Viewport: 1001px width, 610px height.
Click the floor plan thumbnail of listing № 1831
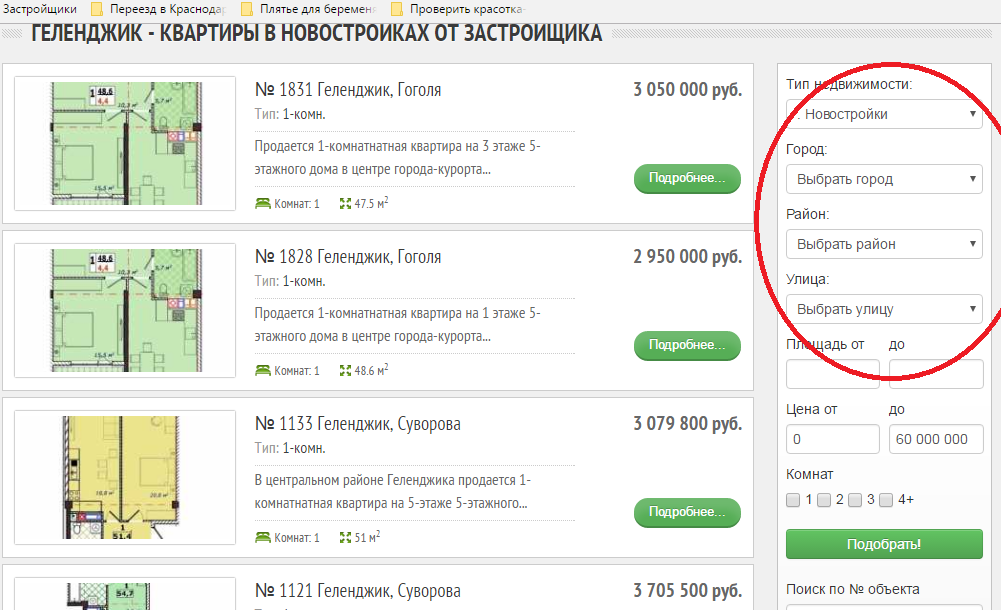(125, 144)
